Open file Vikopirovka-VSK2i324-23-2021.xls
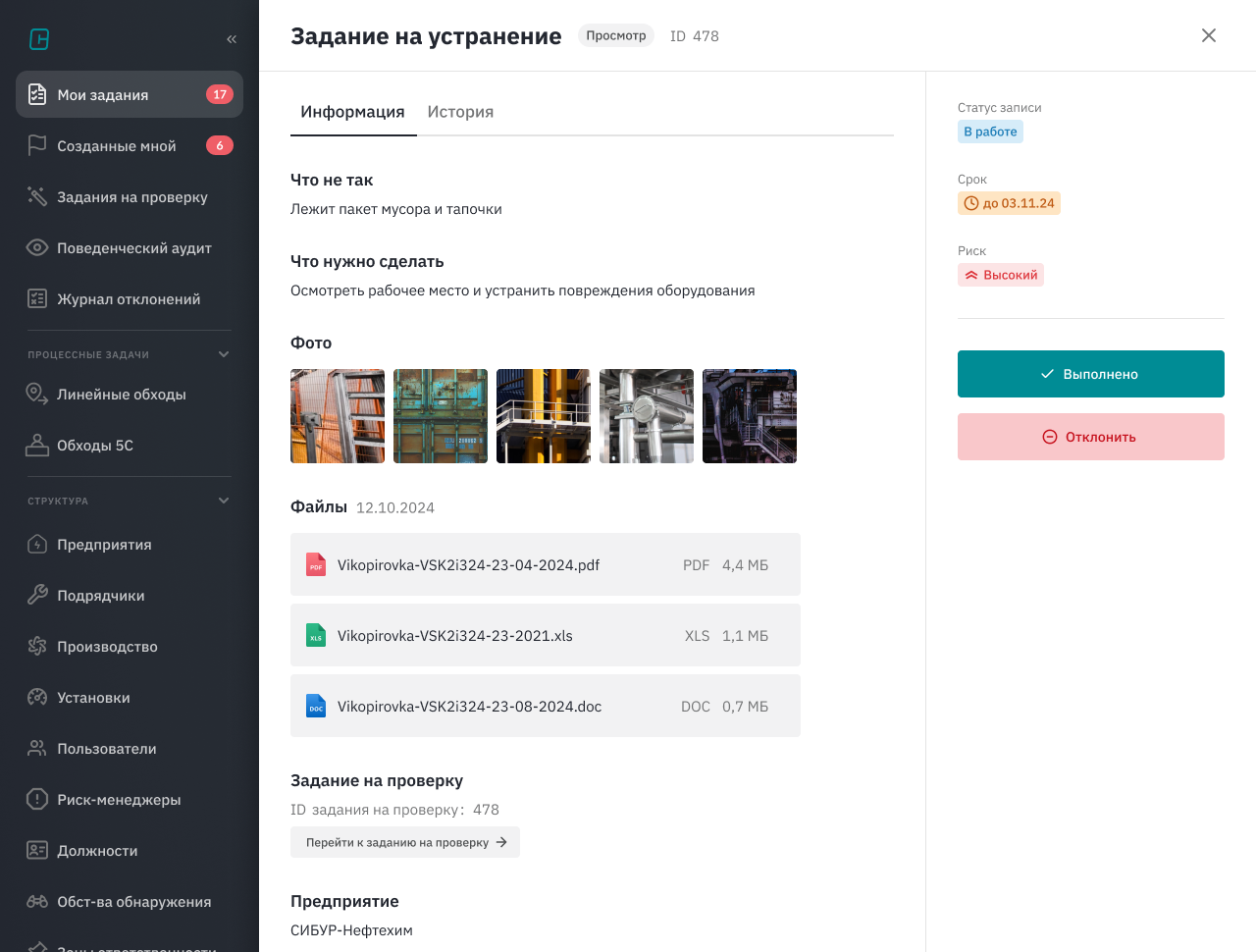Screen dimensions: 1256x952 [x=546, y=635]
